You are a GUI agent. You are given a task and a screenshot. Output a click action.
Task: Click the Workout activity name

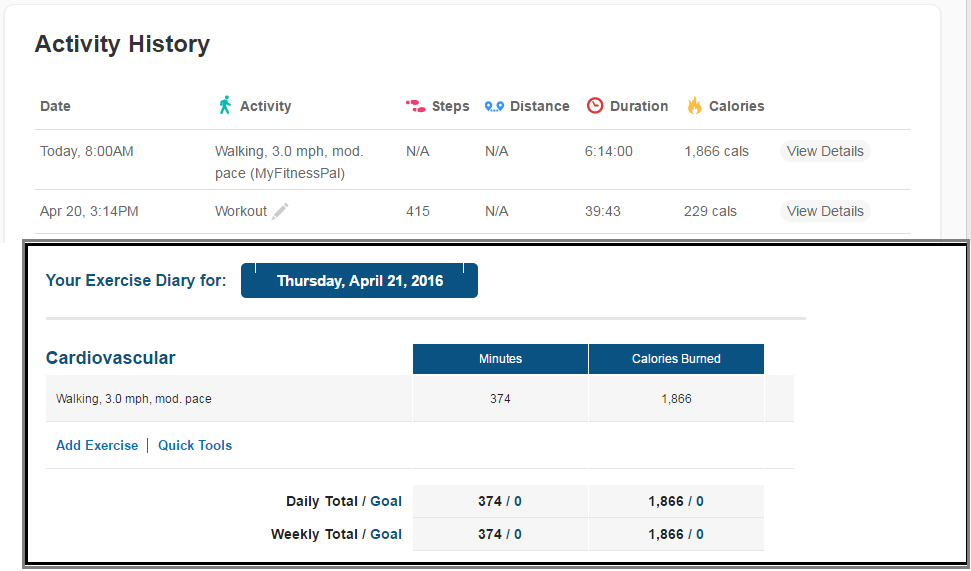tap(241, 211)
